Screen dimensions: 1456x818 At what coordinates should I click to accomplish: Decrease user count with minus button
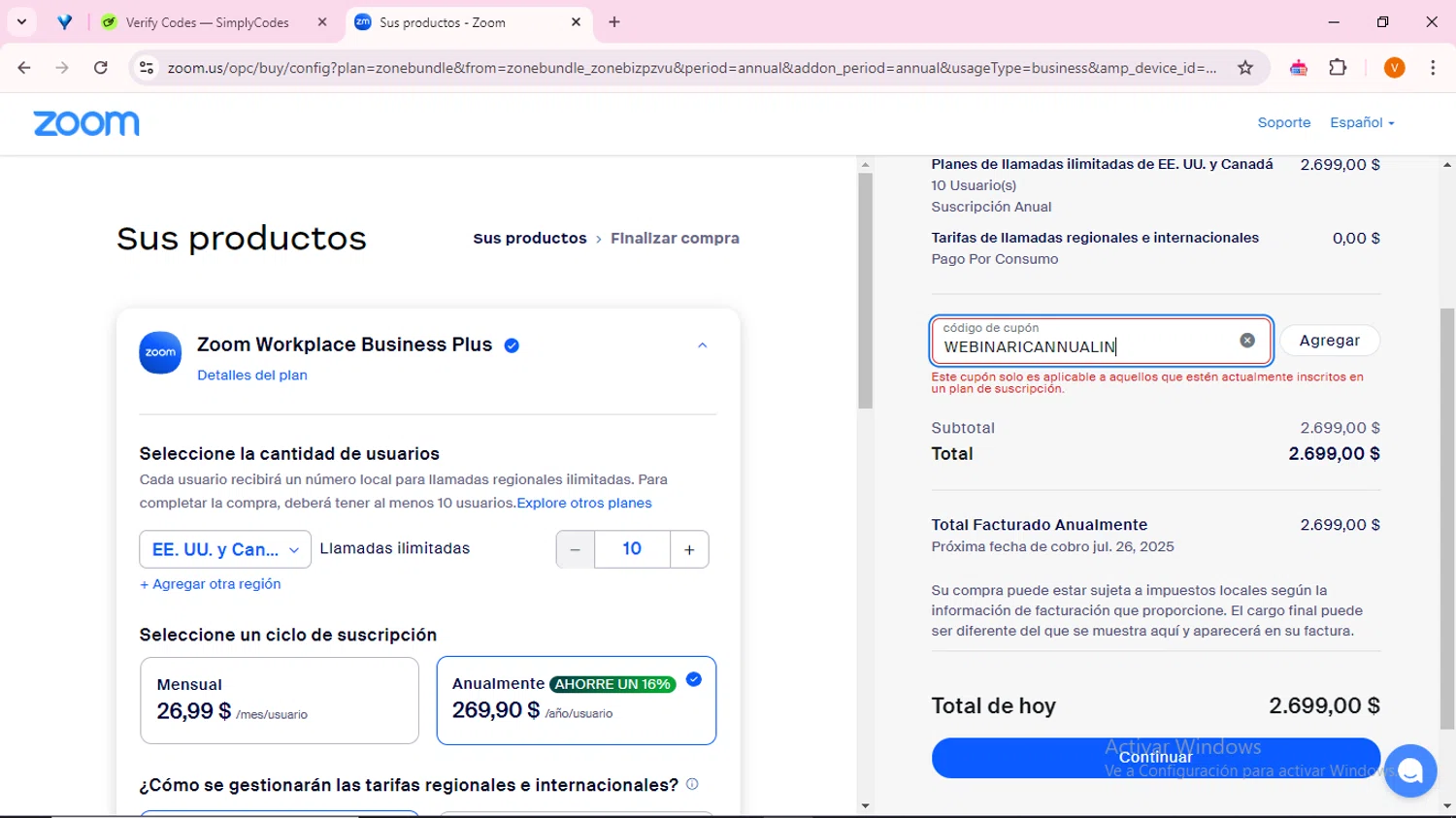click(575, 549)
